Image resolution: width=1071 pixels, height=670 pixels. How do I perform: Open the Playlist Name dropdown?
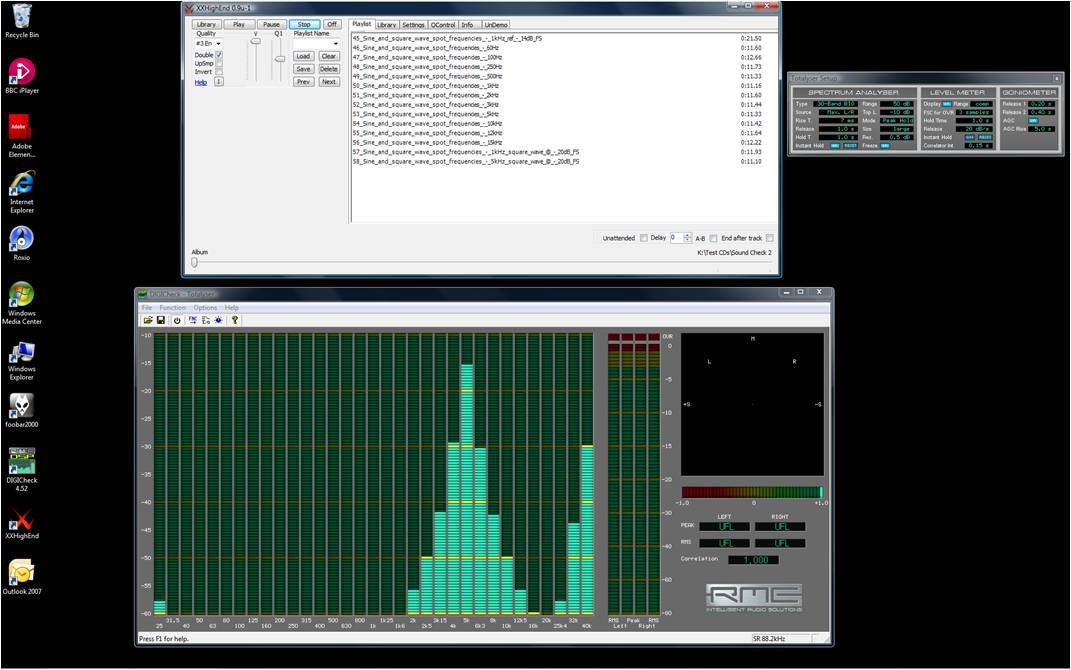point(316,43)
